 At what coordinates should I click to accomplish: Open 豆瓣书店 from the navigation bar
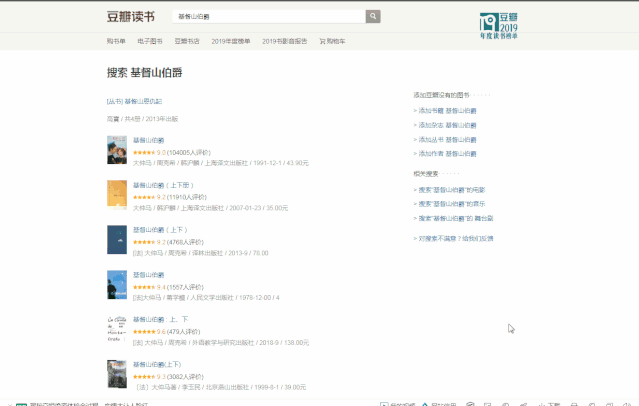click(x=187, y=41)
